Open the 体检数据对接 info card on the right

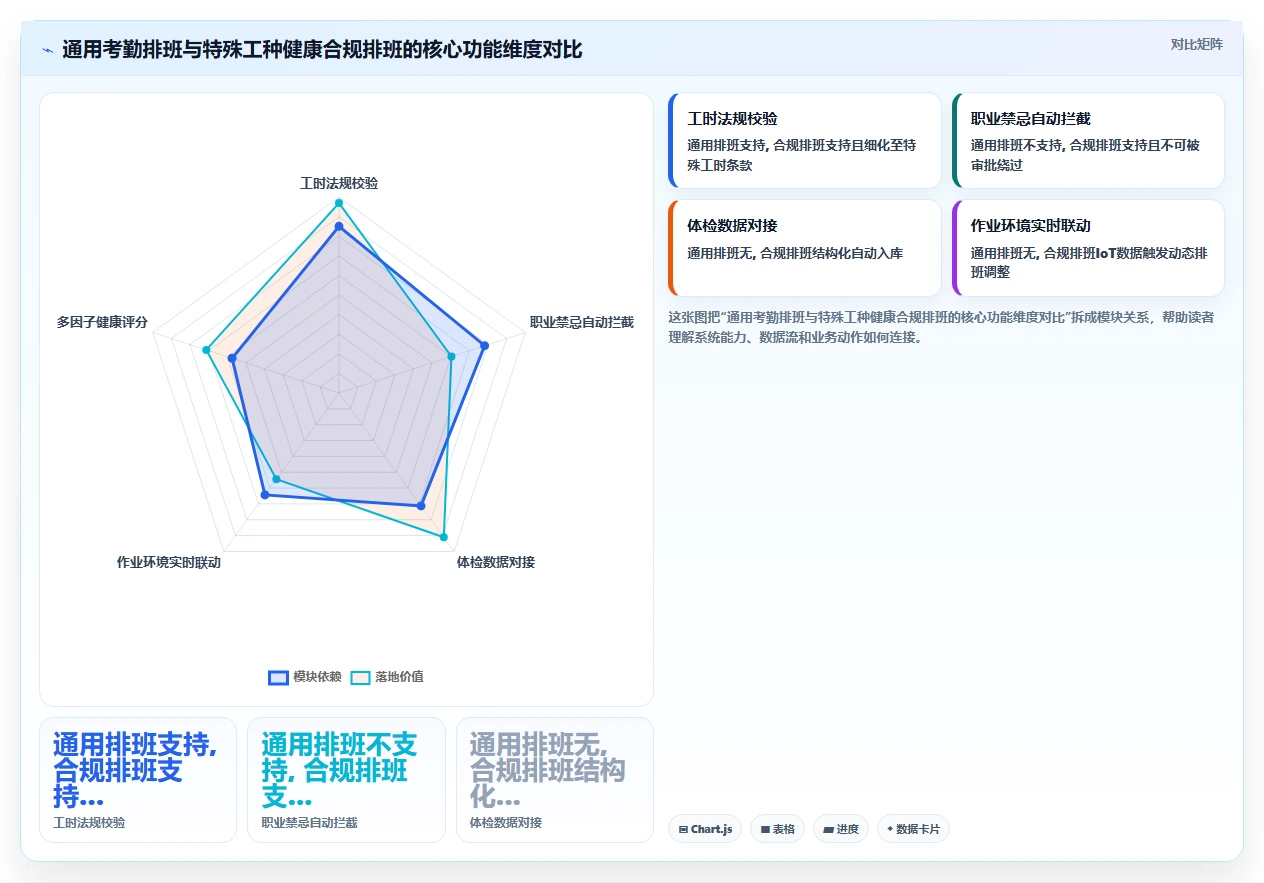pos(805,248)
